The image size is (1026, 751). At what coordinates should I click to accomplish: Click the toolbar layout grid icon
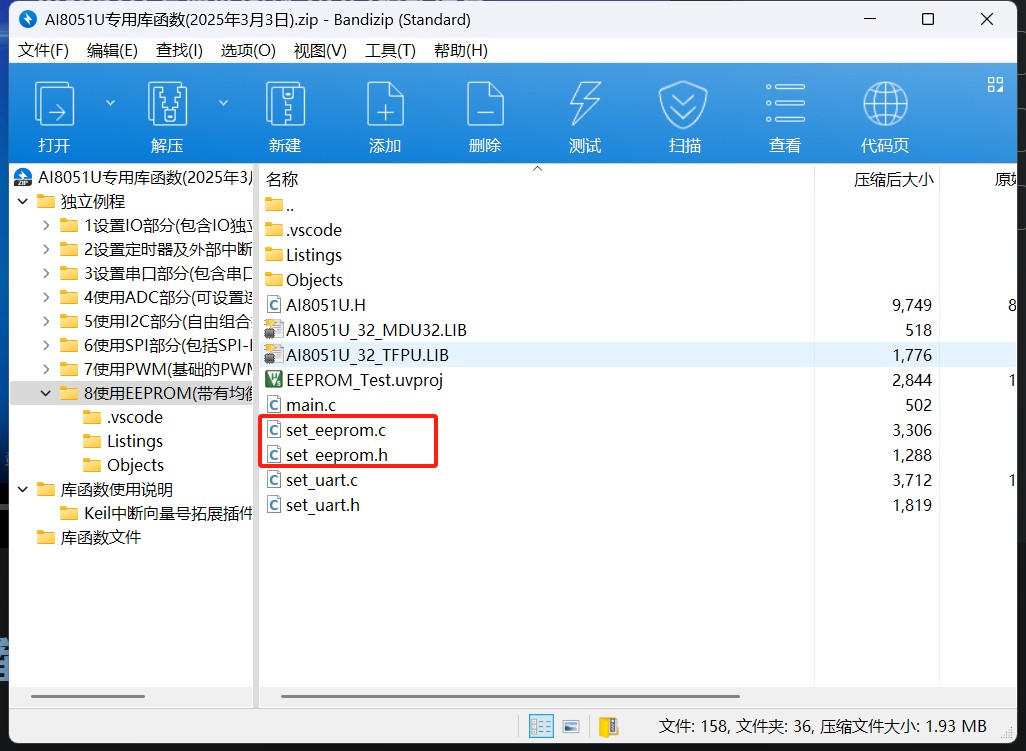(995, 84)
